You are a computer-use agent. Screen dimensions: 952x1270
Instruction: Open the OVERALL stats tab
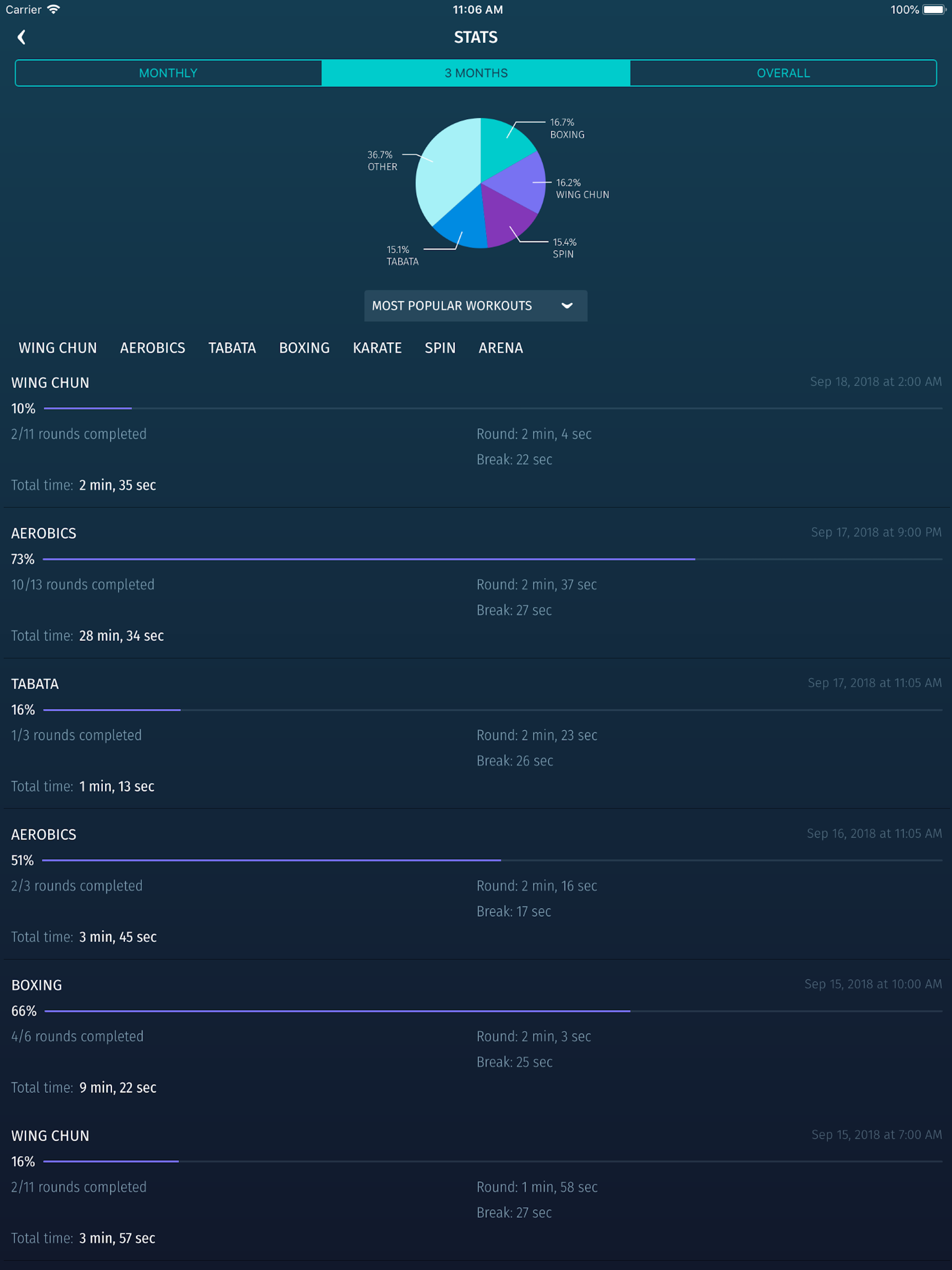pyautogui.click(x=783, y=73)
